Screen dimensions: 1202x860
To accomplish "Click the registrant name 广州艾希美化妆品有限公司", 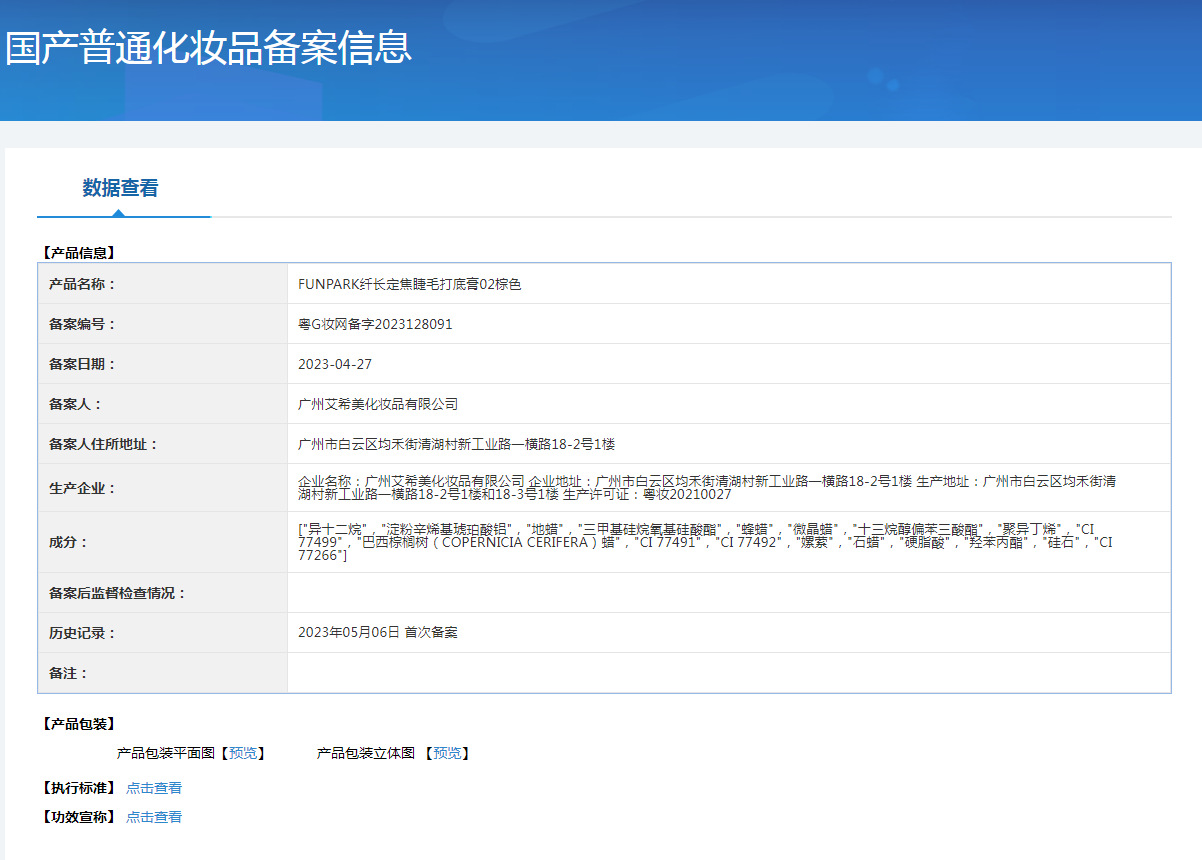I will coord(378,404).
